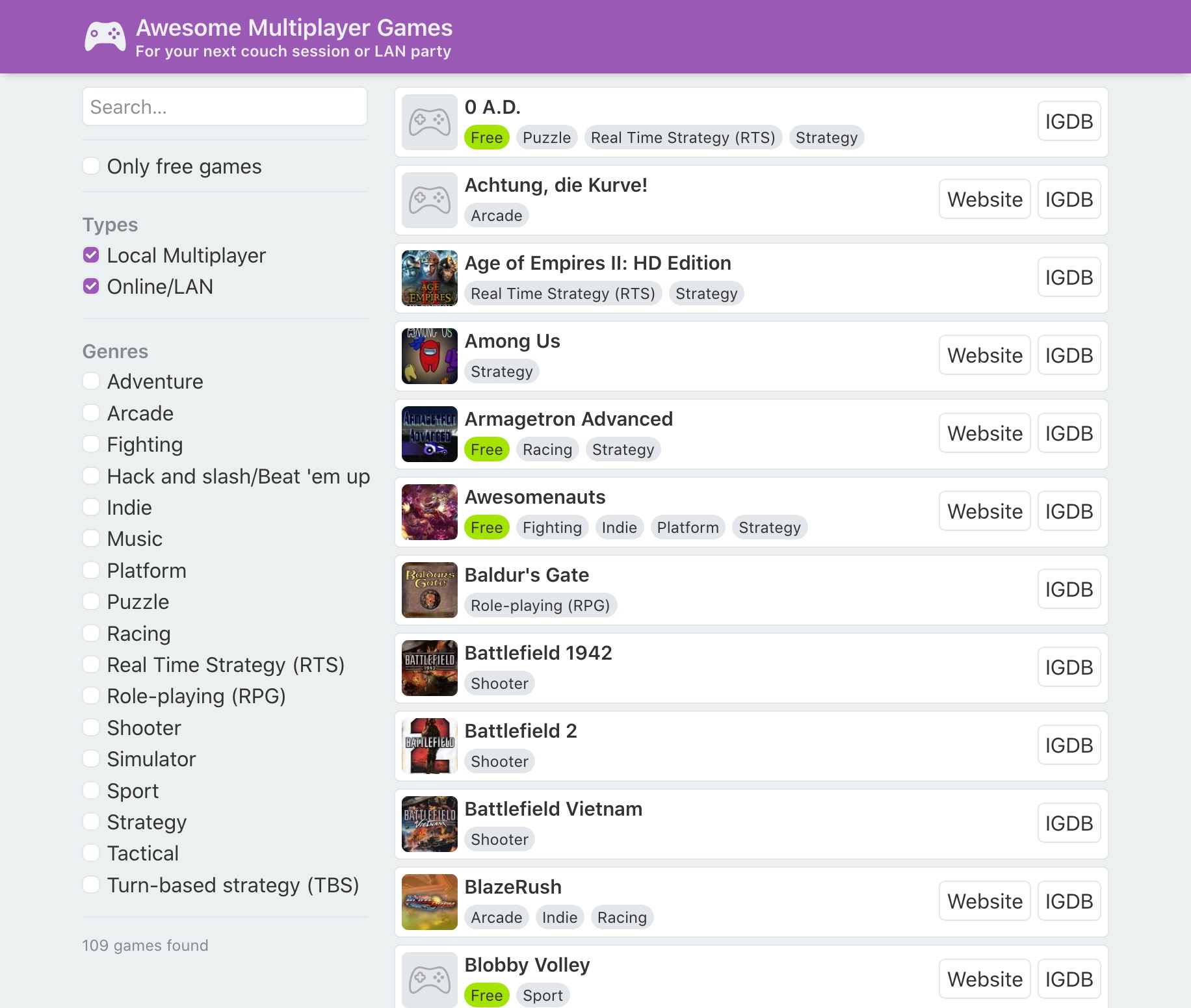Click the Racing tag on Armagetron Advanced

pos(547,449)
